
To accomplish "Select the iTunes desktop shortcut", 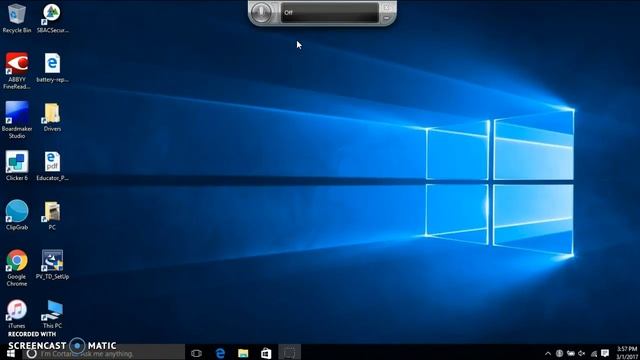I will coord(17,314).
